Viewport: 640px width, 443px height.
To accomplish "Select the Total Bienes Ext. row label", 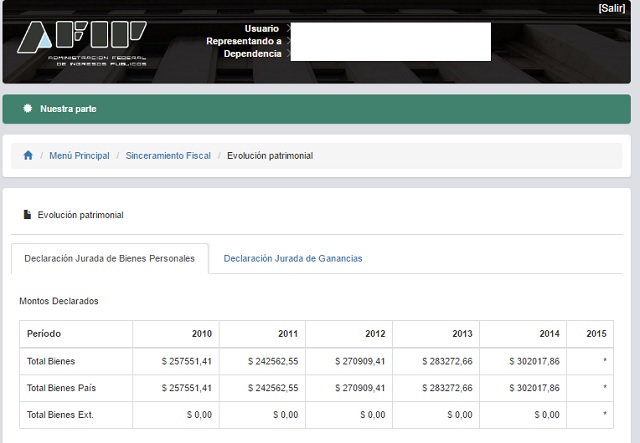I will pyautogui.click(x=60, y=414).
